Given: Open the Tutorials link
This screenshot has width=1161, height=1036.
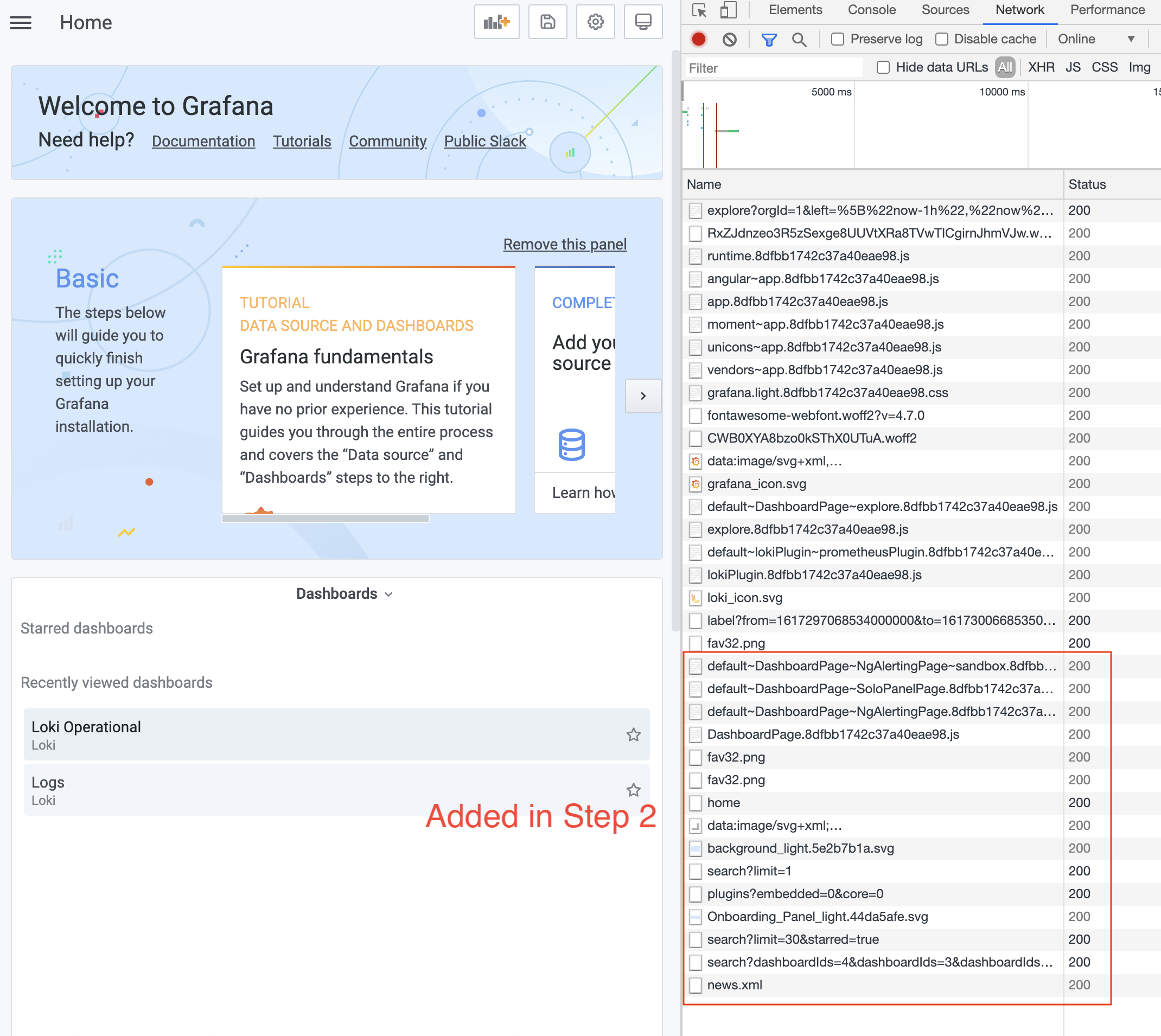Looking at the screenshot, I should (302, 141).
